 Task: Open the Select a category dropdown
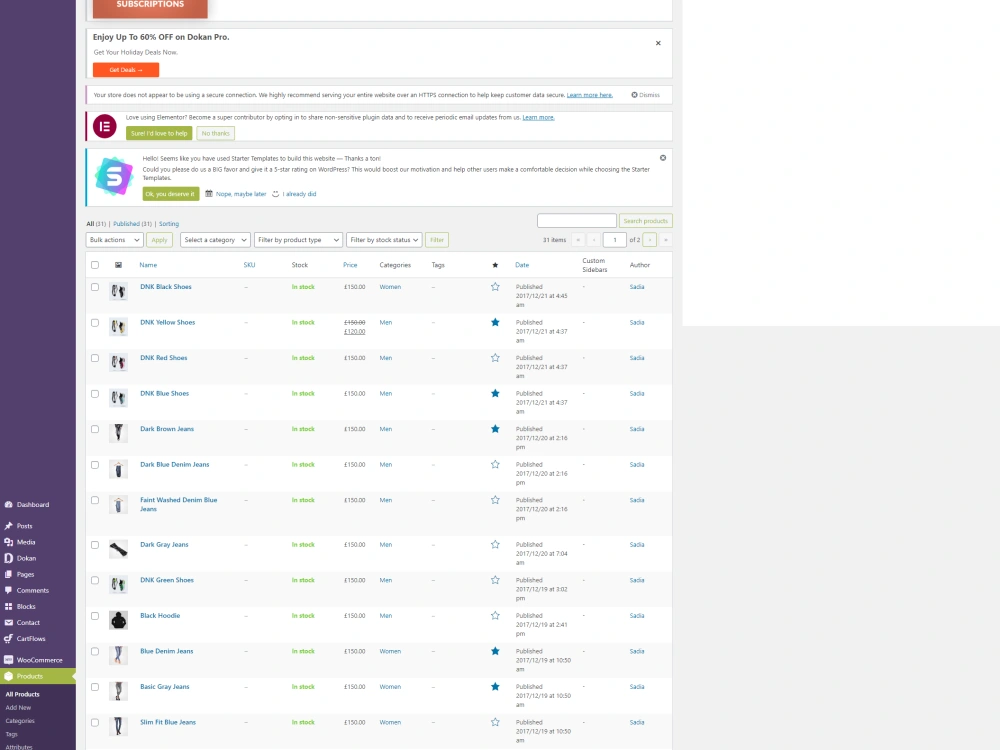(x=215, y=240)
